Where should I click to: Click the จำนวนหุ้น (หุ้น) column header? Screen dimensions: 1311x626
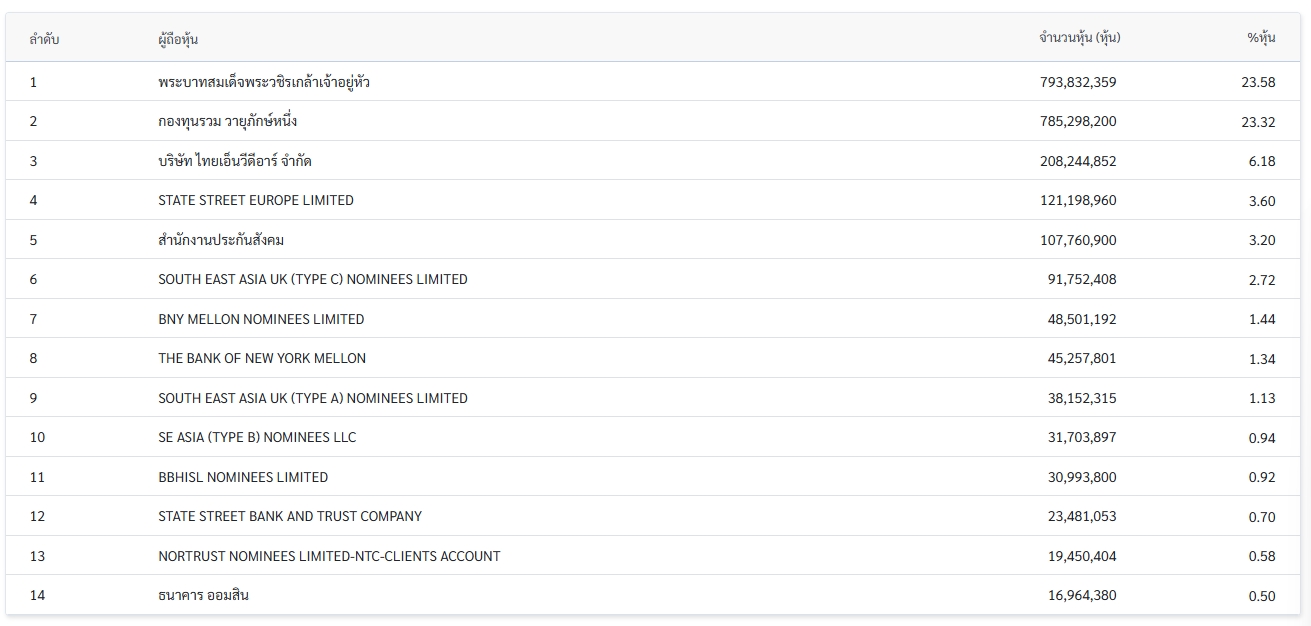tap(1079, 38)
